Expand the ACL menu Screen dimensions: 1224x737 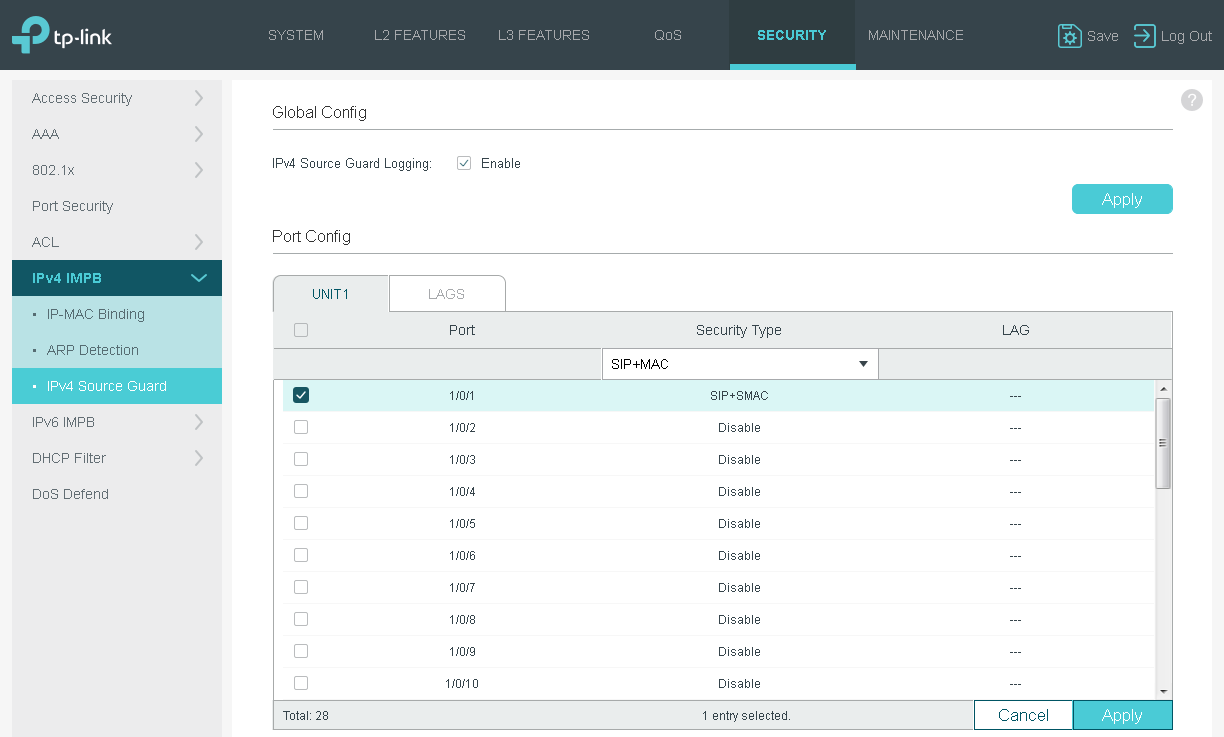(x=117, y=242)
